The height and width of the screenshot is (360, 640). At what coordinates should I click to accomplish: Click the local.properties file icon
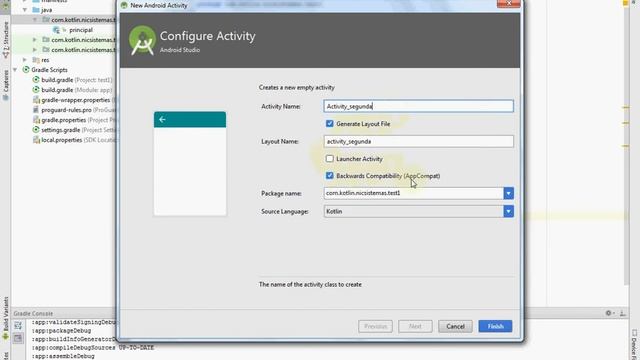[36, 140]
